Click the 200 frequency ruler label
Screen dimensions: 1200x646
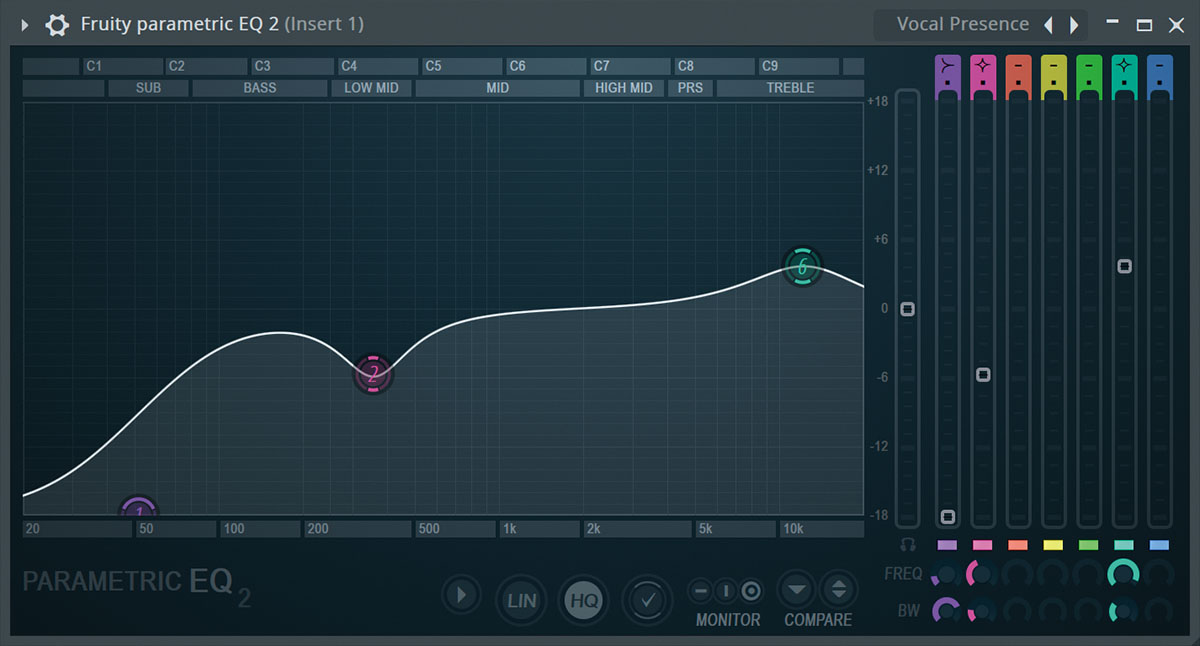coord(358,529)
